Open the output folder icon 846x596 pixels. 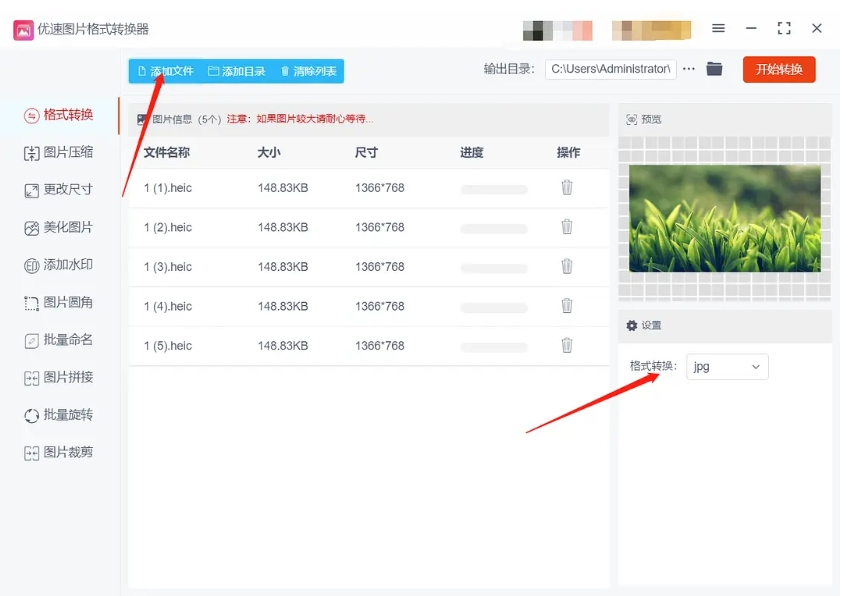tap(714, 69)
